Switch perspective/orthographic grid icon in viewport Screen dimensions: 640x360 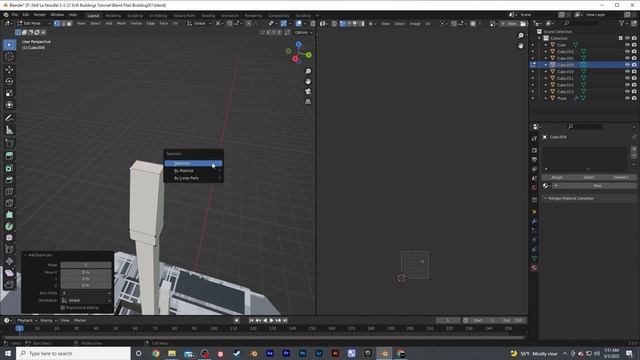[x=308, y=101]
